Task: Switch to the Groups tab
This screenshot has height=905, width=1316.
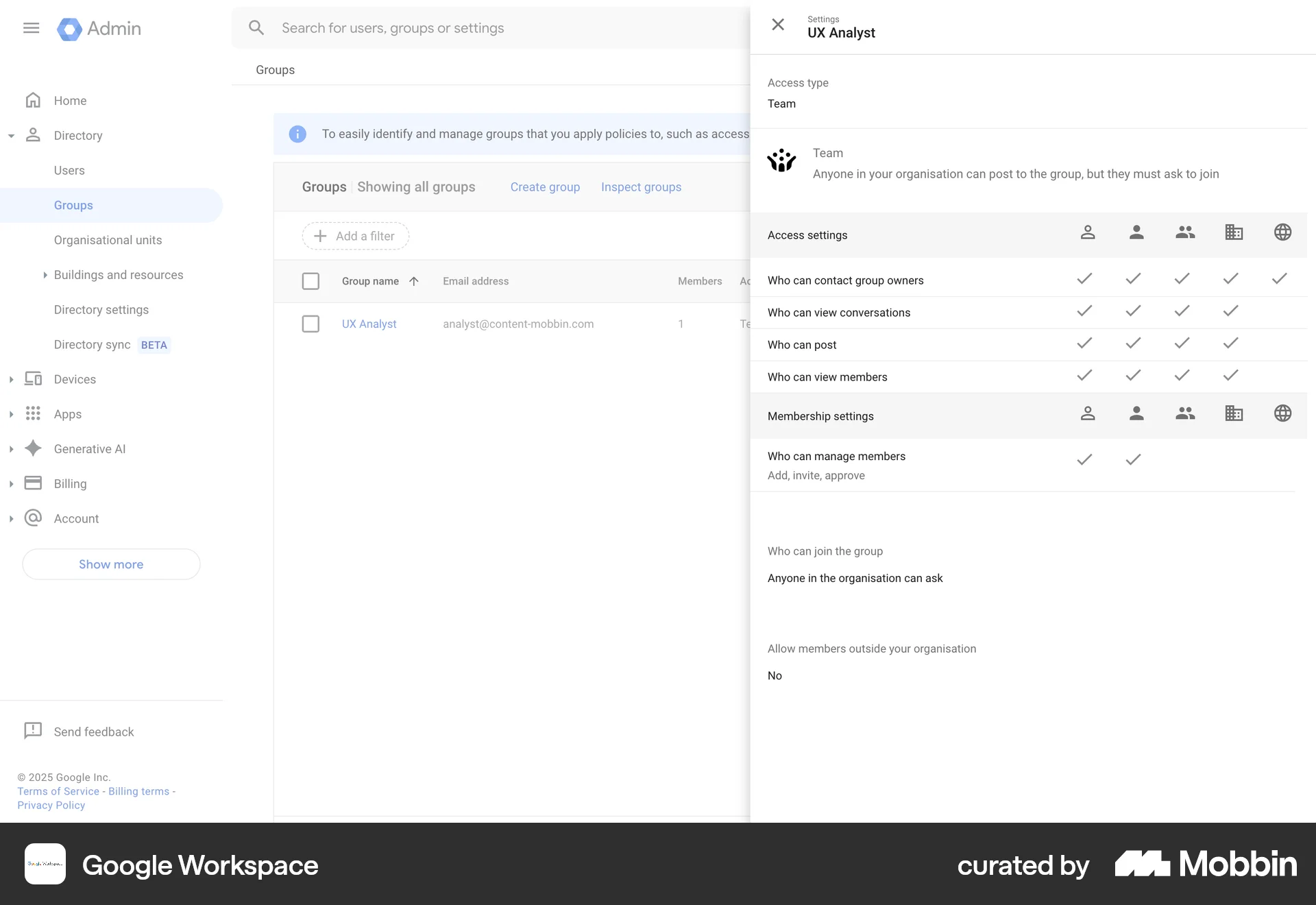Action: tap(275, 69)
